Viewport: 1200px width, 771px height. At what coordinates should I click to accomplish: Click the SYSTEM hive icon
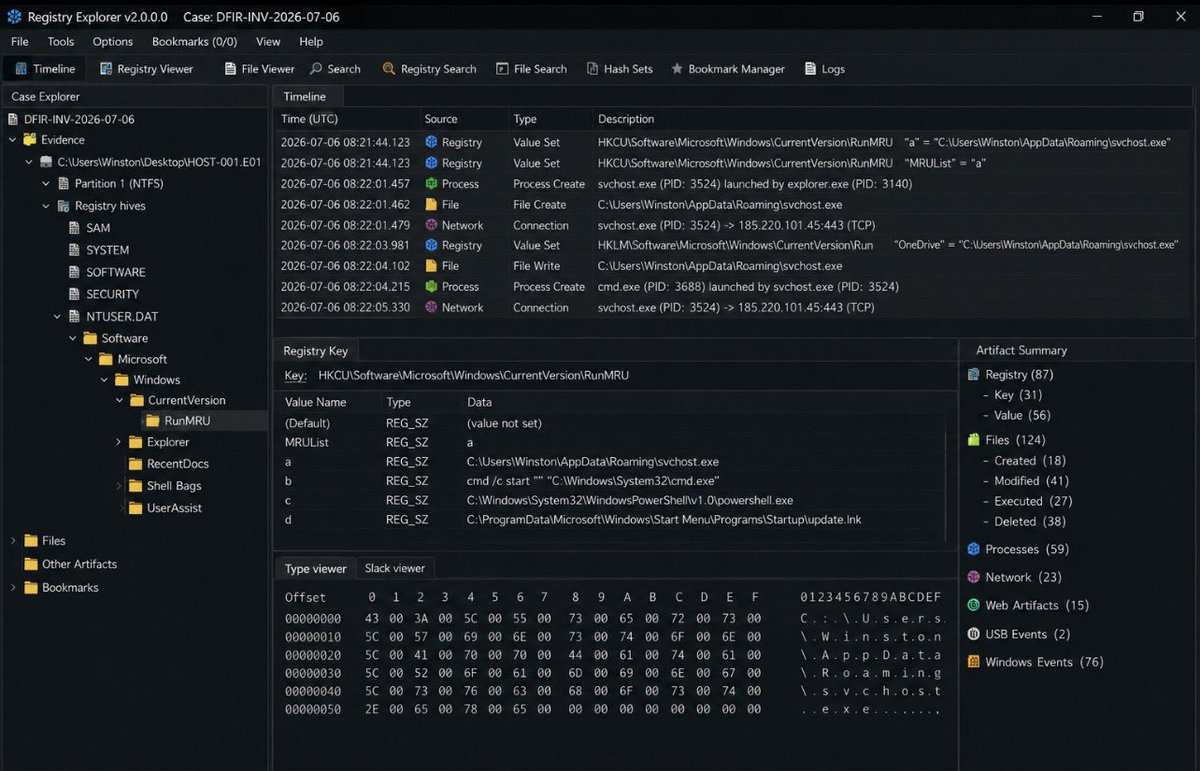point(75,250)
